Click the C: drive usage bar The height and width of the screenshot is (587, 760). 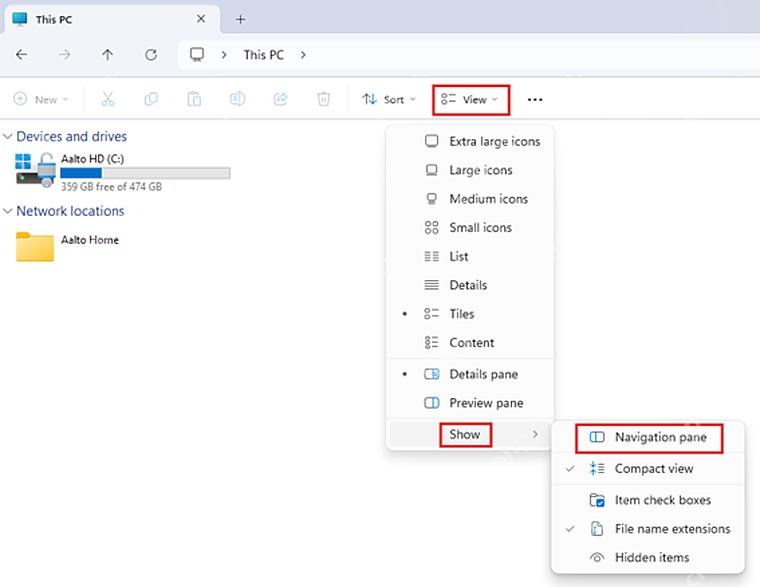click(x=145, y=173)
